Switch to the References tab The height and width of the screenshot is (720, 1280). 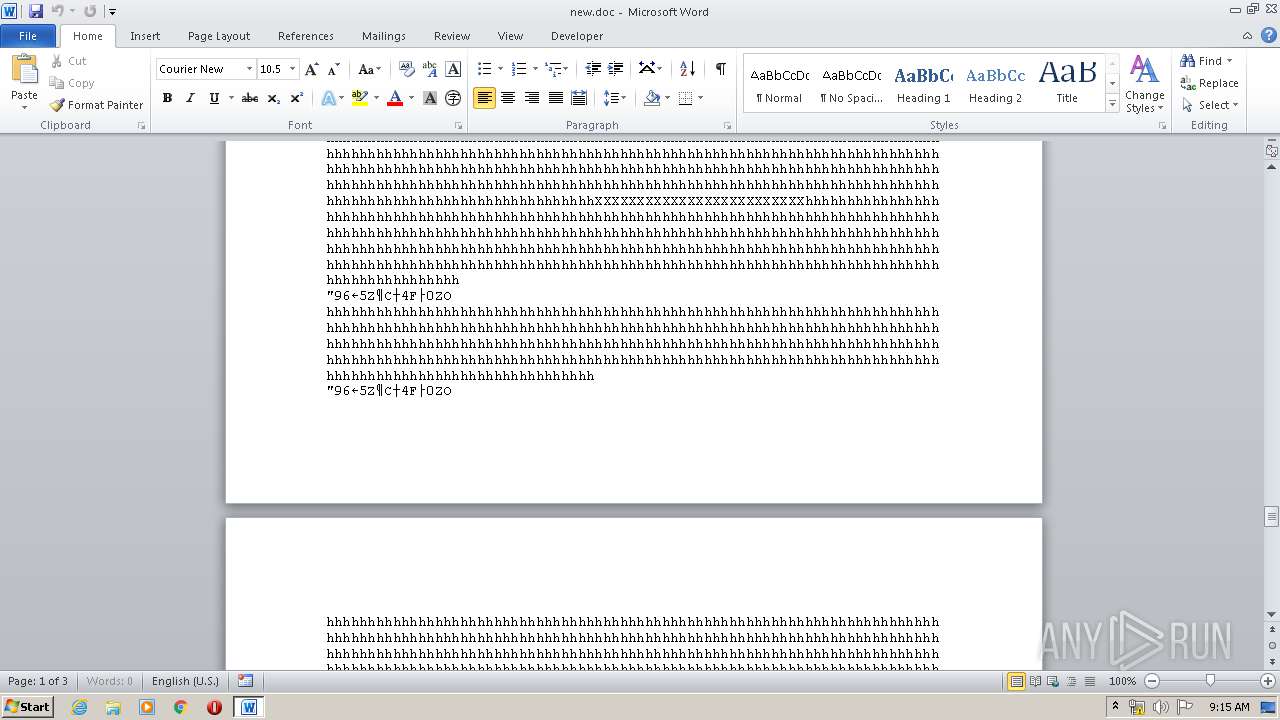(x=306, y=36)
